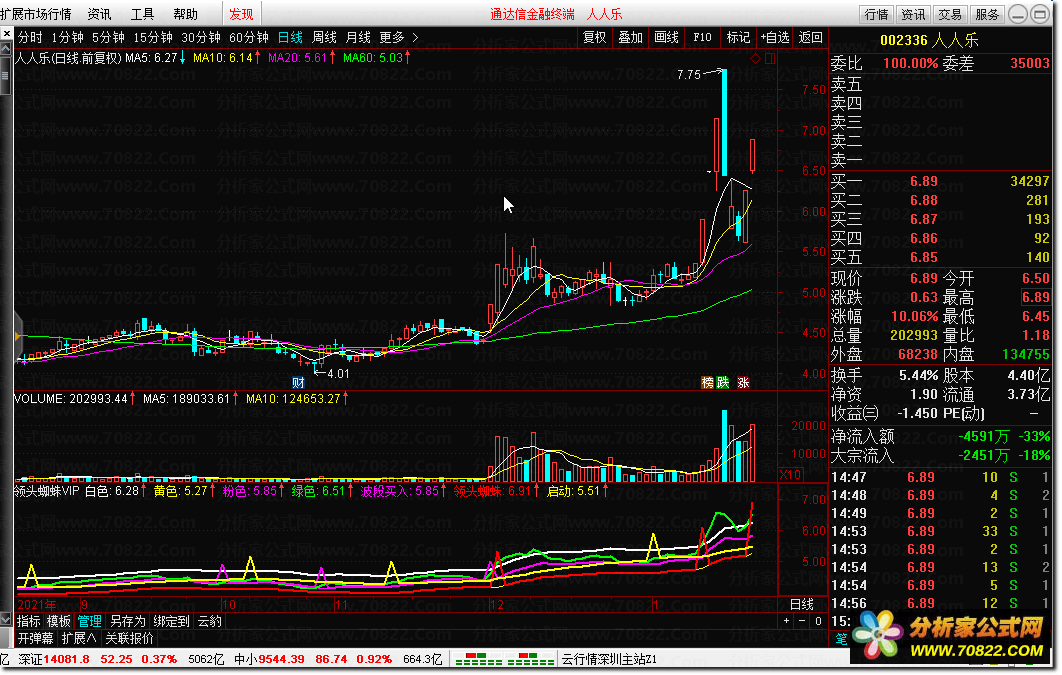Select the 日线 period tab
The width and height of the screenshot is (1062, 675).
(290, 37)
